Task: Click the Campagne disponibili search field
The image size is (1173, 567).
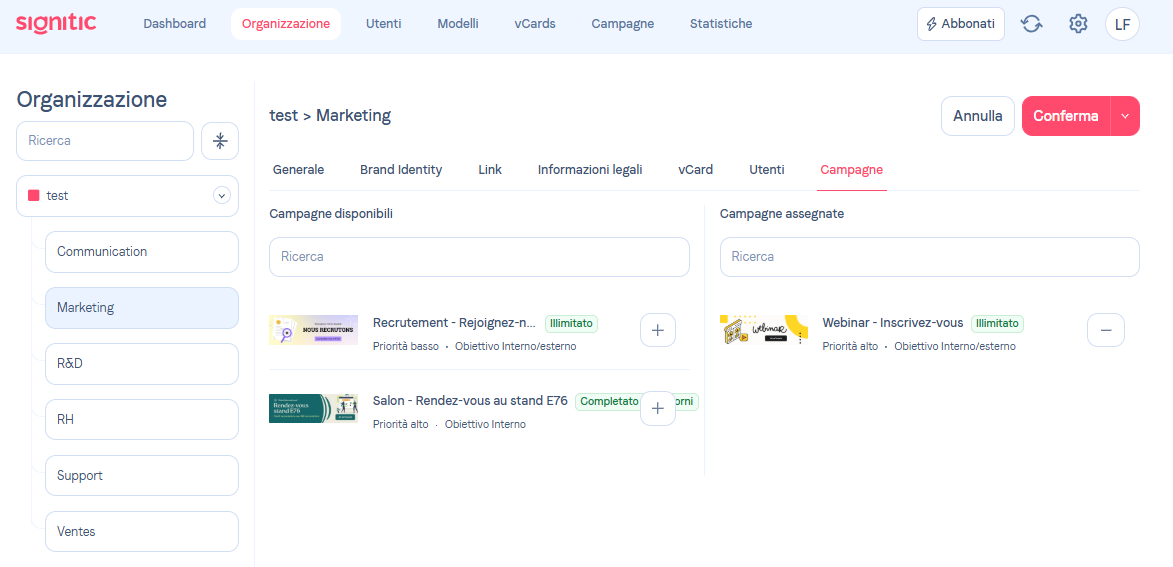Action: [x=479, y=257]
